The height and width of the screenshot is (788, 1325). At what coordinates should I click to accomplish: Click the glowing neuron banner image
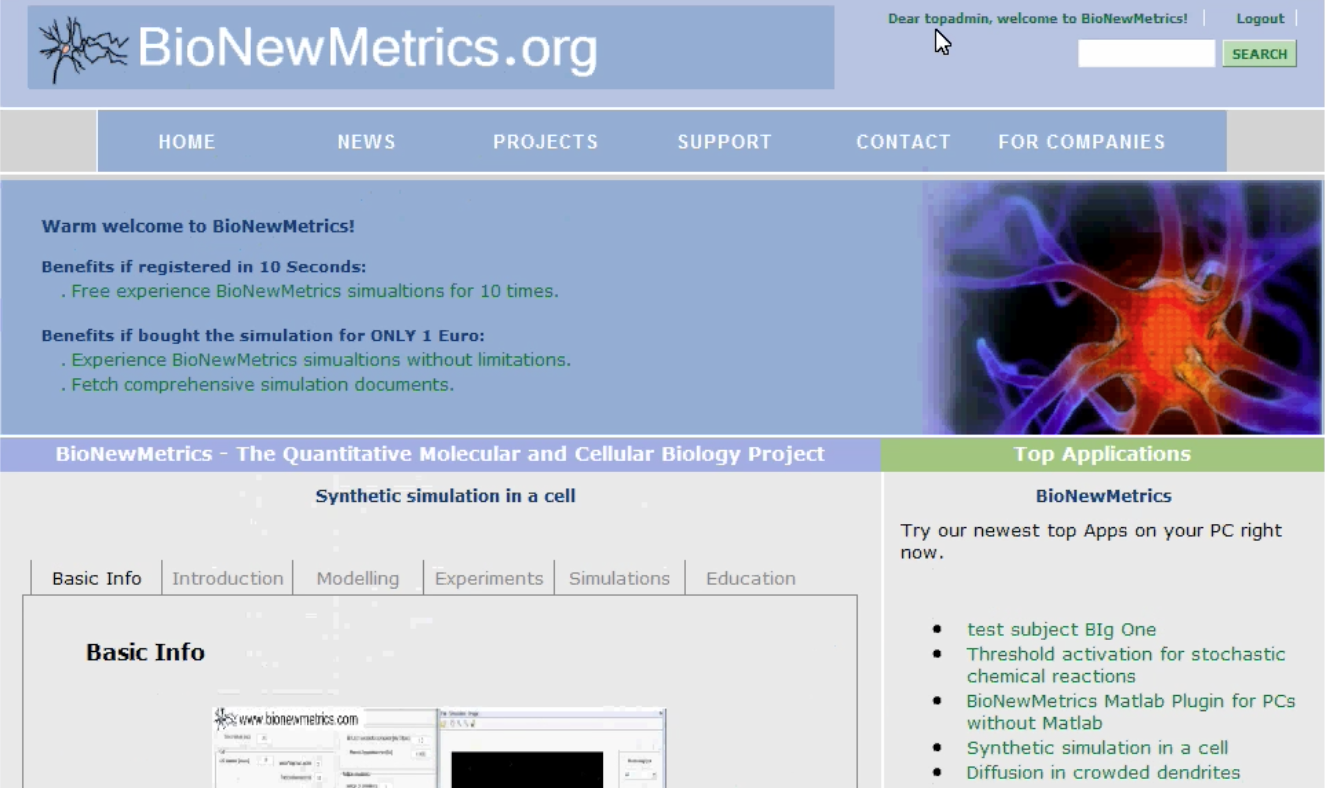[1122, 307]
